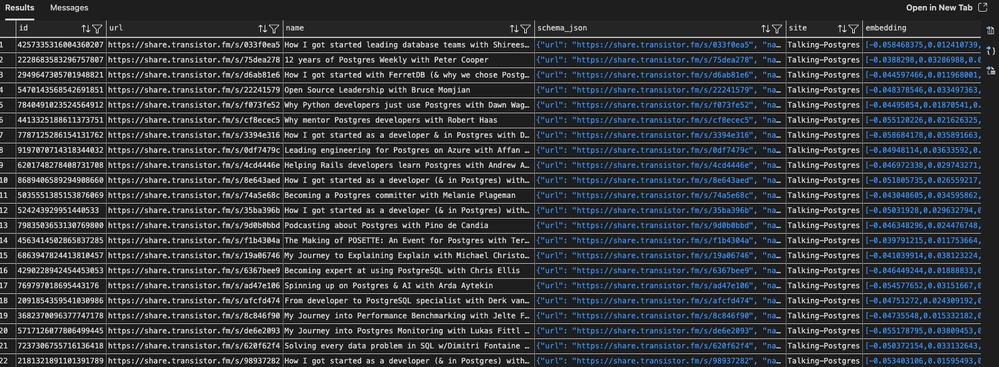Select 'Solving every data problem in SQL' cell
The image size is (999, 367).
pos(408,347)
